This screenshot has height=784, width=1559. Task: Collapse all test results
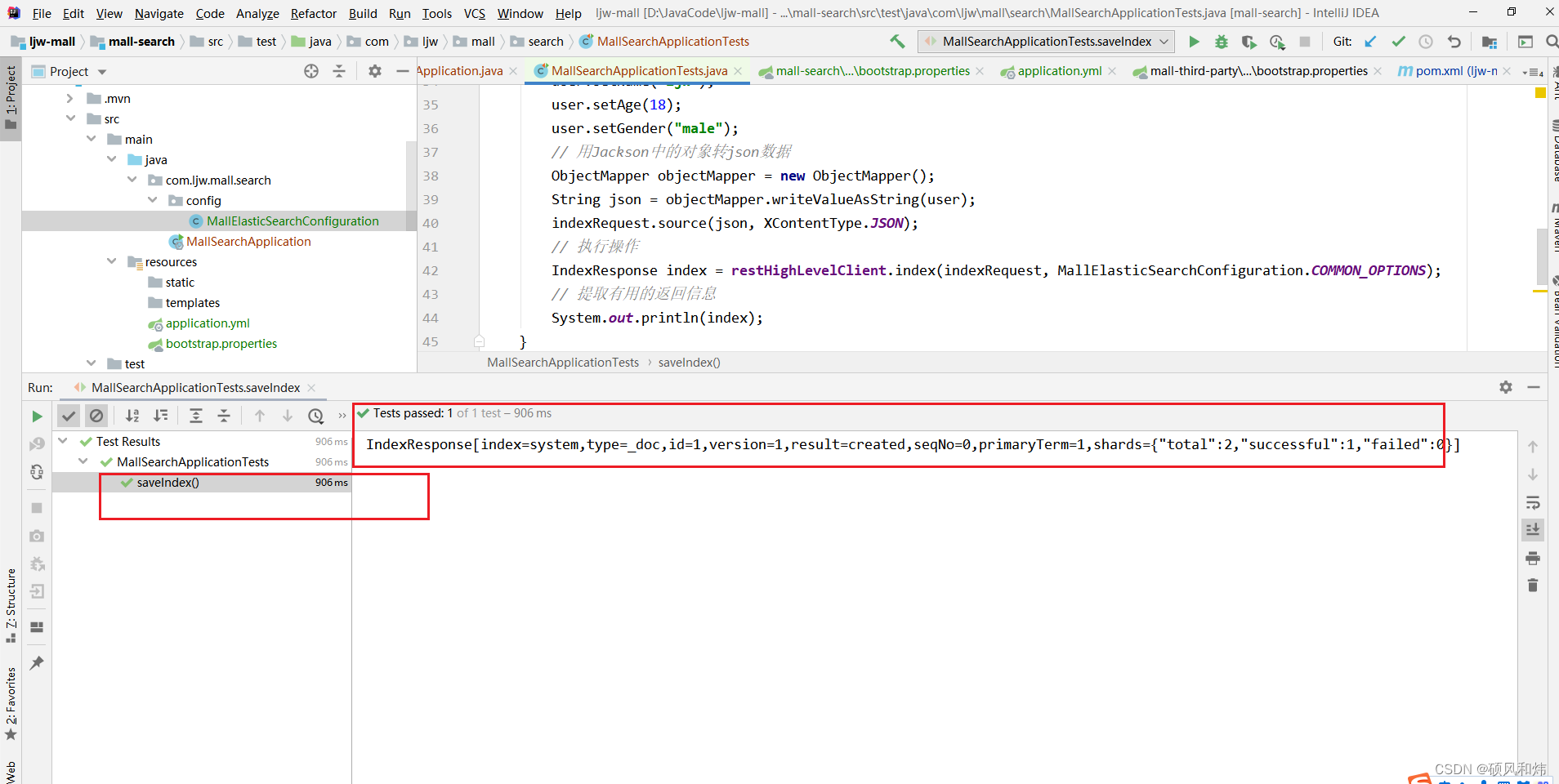[x=224, y=416]
